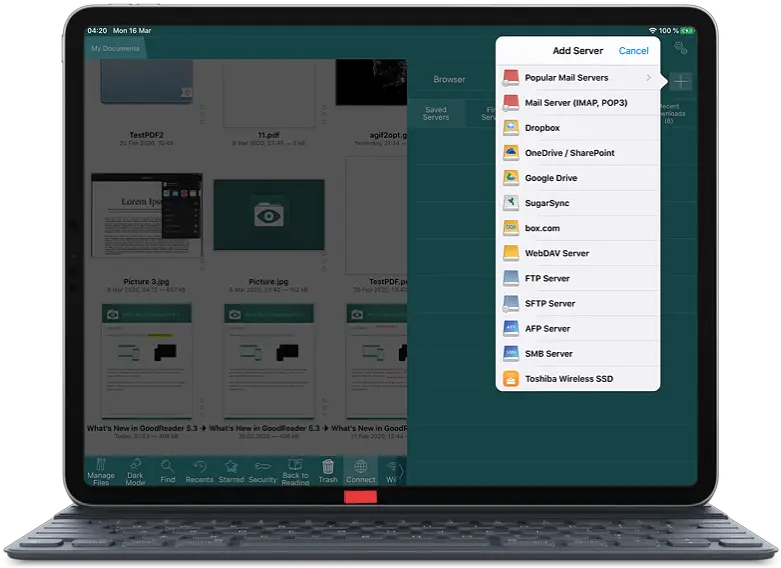Screen dimensions: 781x568
Task: Click the Toshiba Wireless SSD icon
Action: tap(511, 379)
